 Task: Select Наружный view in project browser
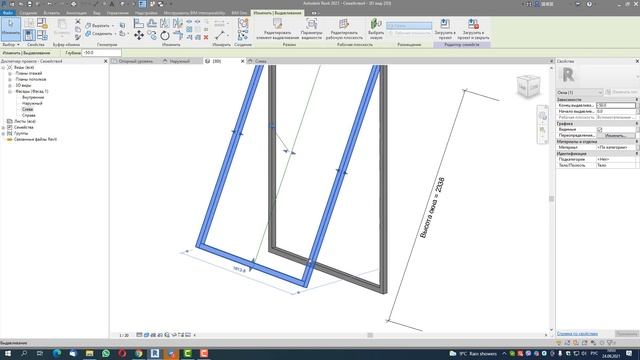32,104
